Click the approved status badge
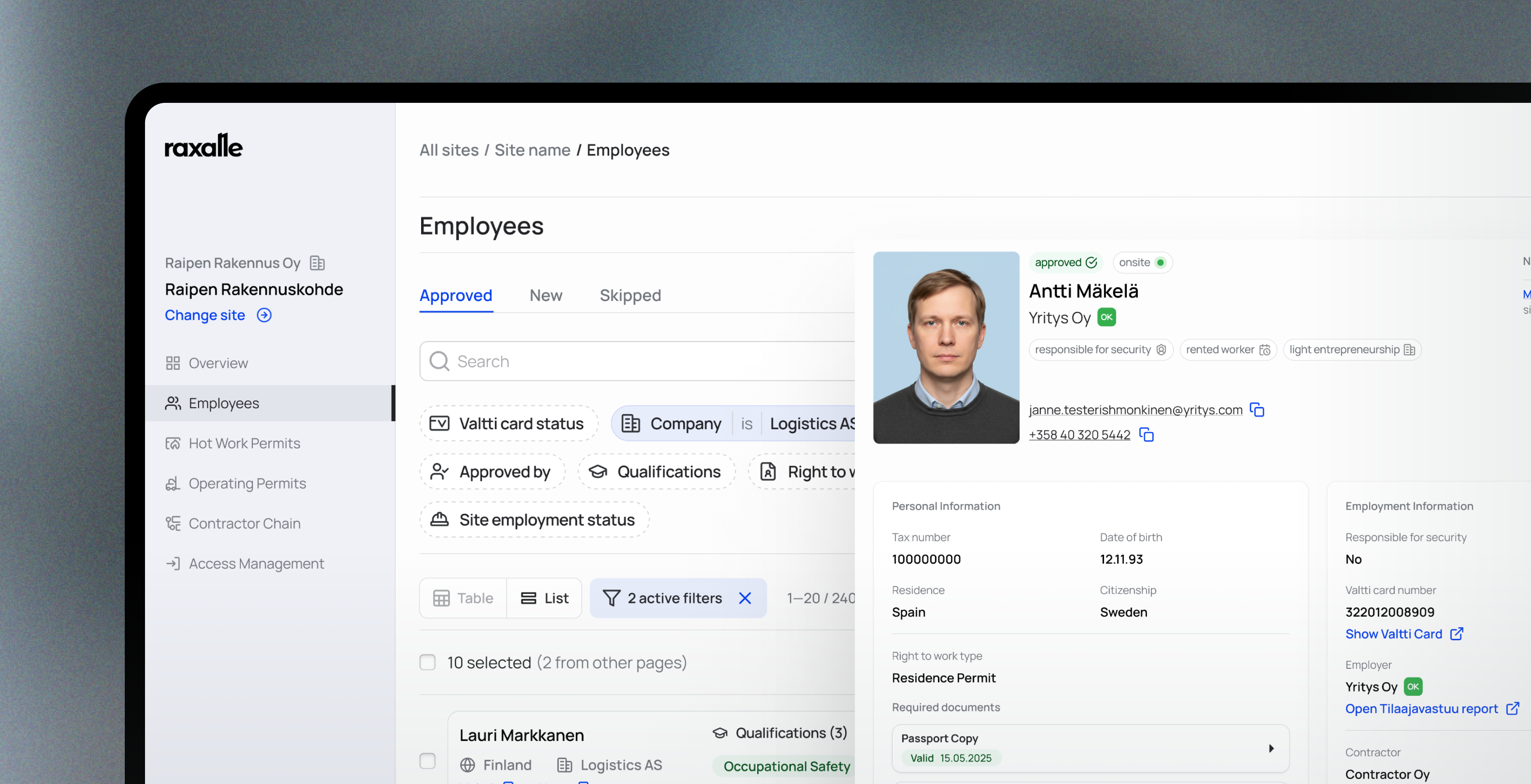 (1066, 262)
